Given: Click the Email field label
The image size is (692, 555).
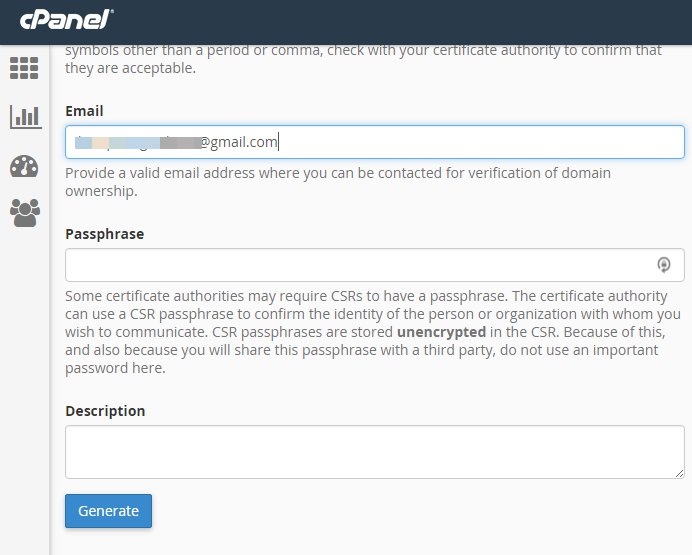Looking at the screenshot, I should click(x=84, y=111).
